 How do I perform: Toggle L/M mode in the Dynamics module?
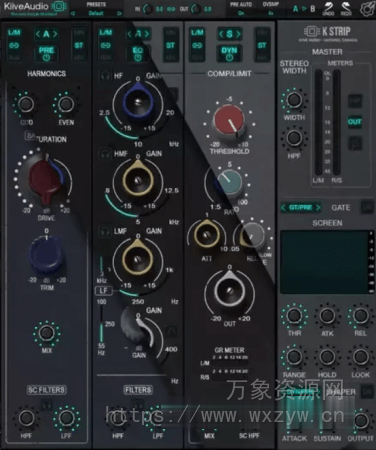pos(197,33)
